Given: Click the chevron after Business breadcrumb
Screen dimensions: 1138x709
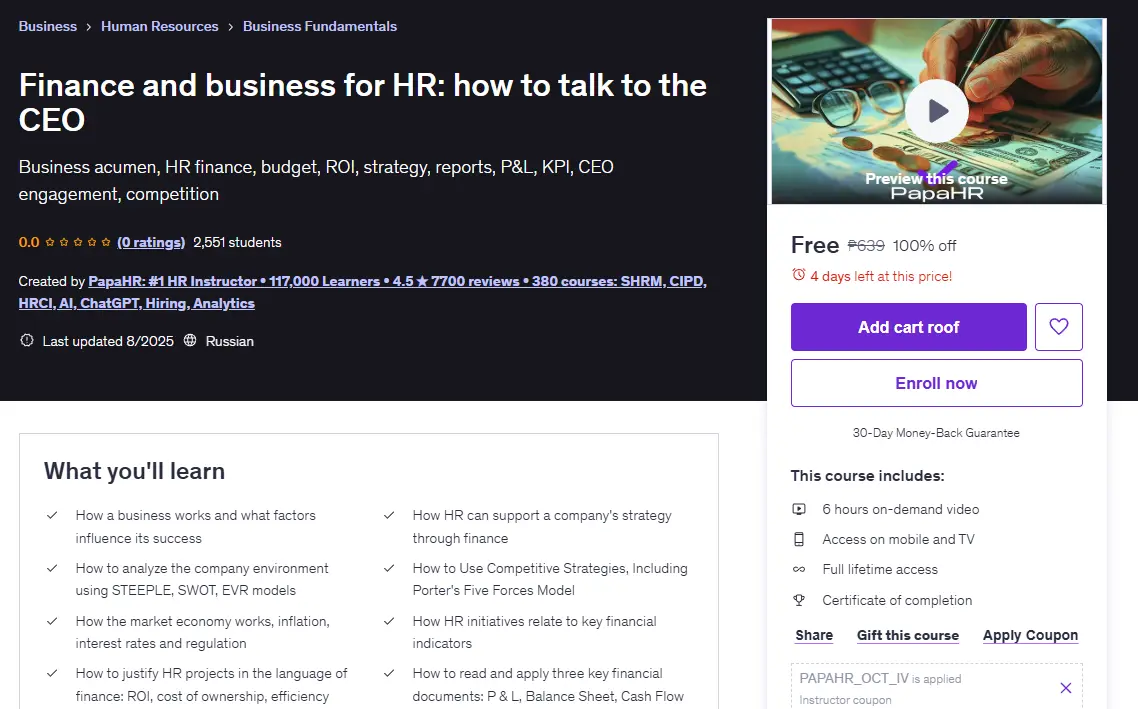Looking at the screenshot, I should 89,27.
